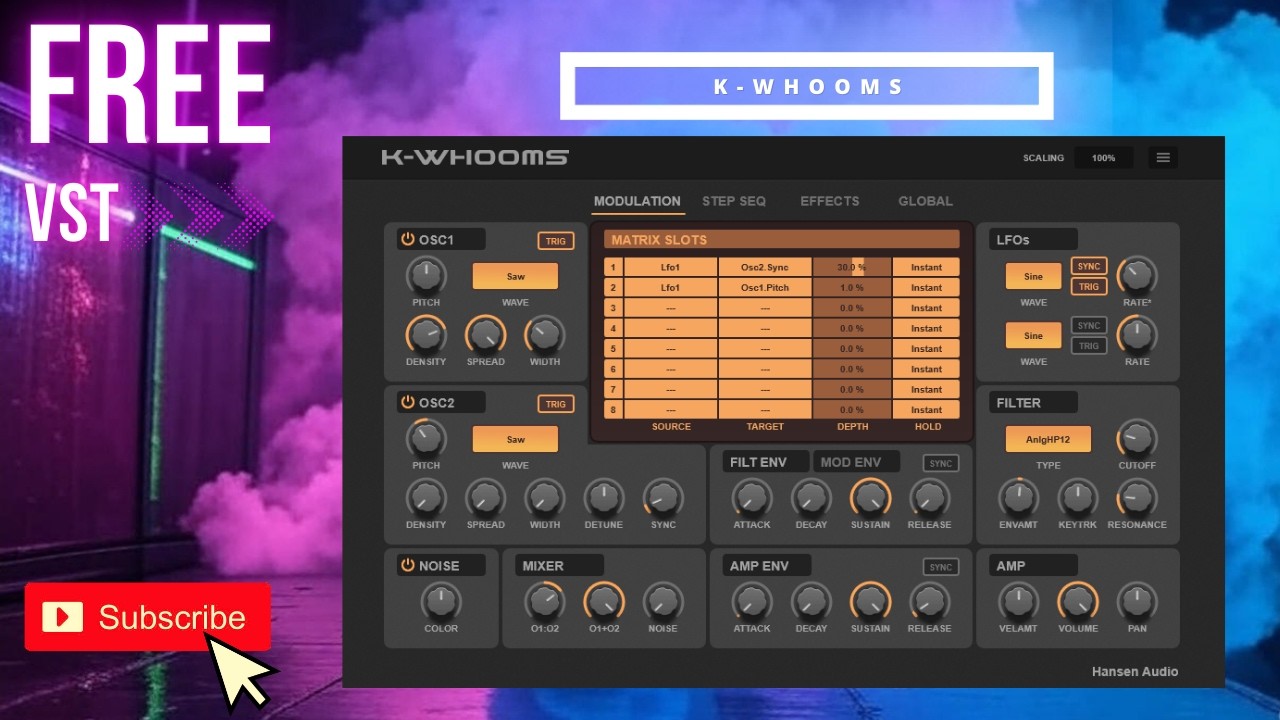
Task: Click the filter RESONANCE knob
Action: pyautogui.click(x=1137, y=497)
